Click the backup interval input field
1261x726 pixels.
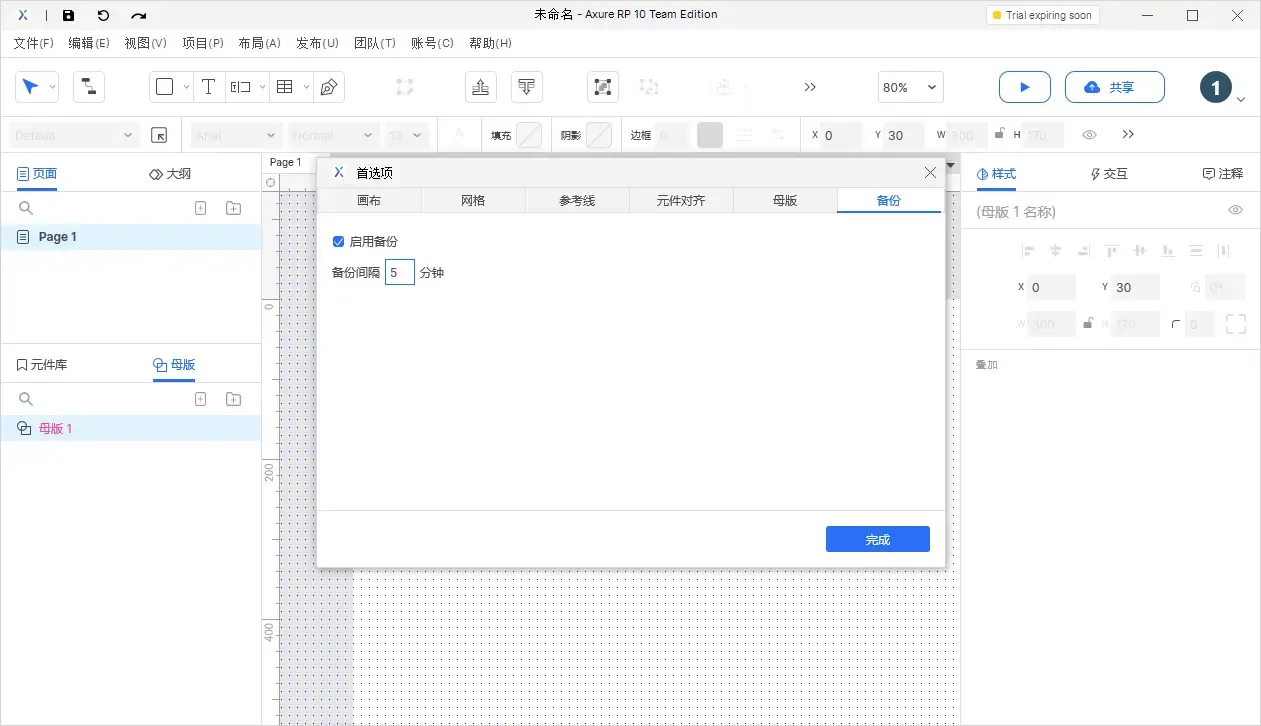coord(399,272)
